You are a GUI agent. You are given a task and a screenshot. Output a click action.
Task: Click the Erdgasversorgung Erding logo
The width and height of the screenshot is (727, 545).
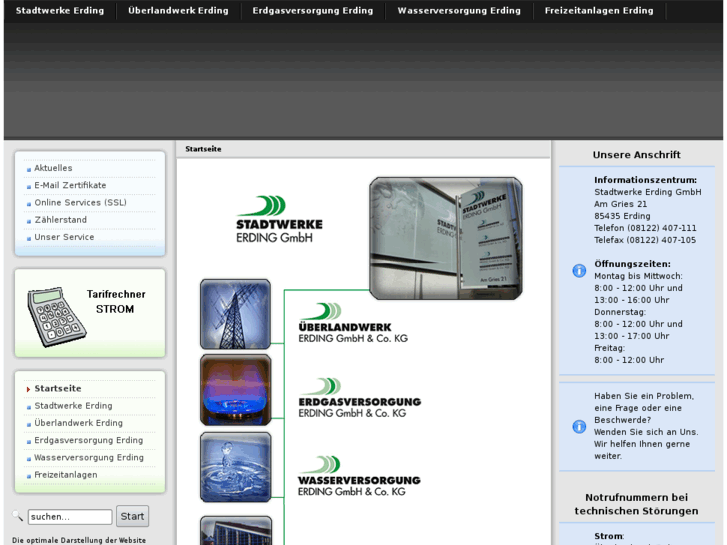click(360, 398)
